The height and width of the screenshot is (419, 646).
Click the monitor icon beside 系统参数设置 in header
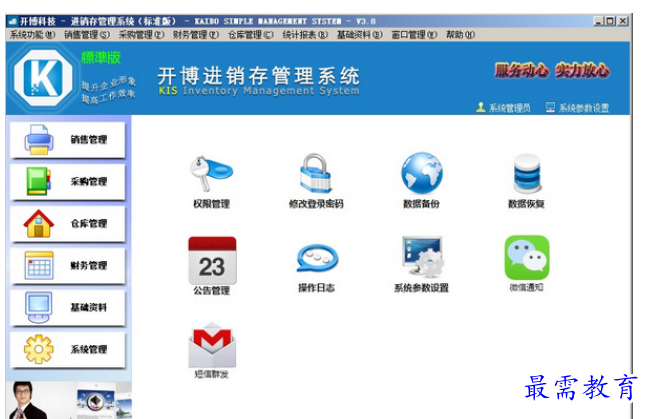pos(550,107)
